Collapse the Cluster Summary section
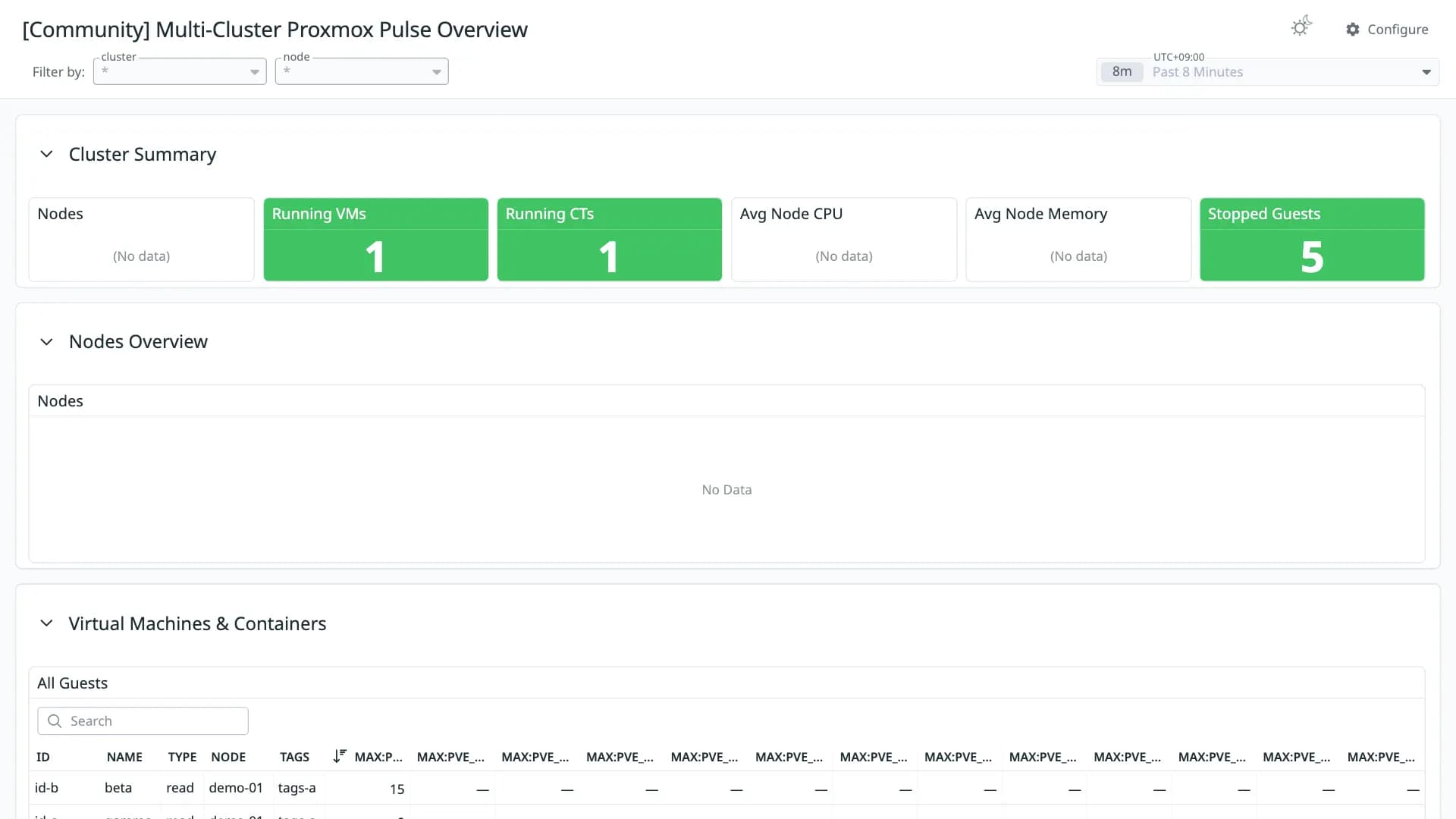Image resolution: width=1456 pixels, height=819 pixels. (x=46, y=154)
